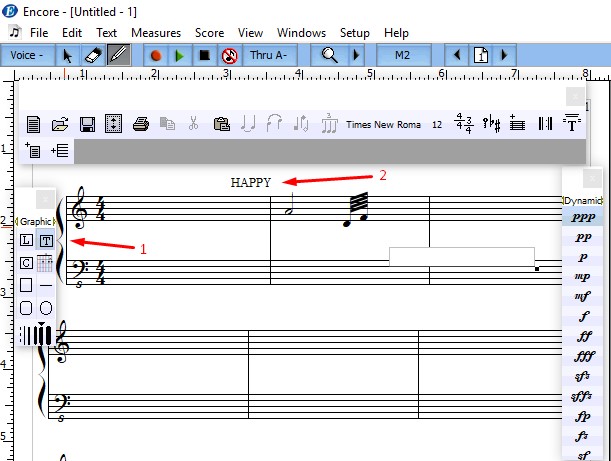This screenshot has height=461, width=611.
Task: Go to the previous page
Action: [x=457, y=55]
